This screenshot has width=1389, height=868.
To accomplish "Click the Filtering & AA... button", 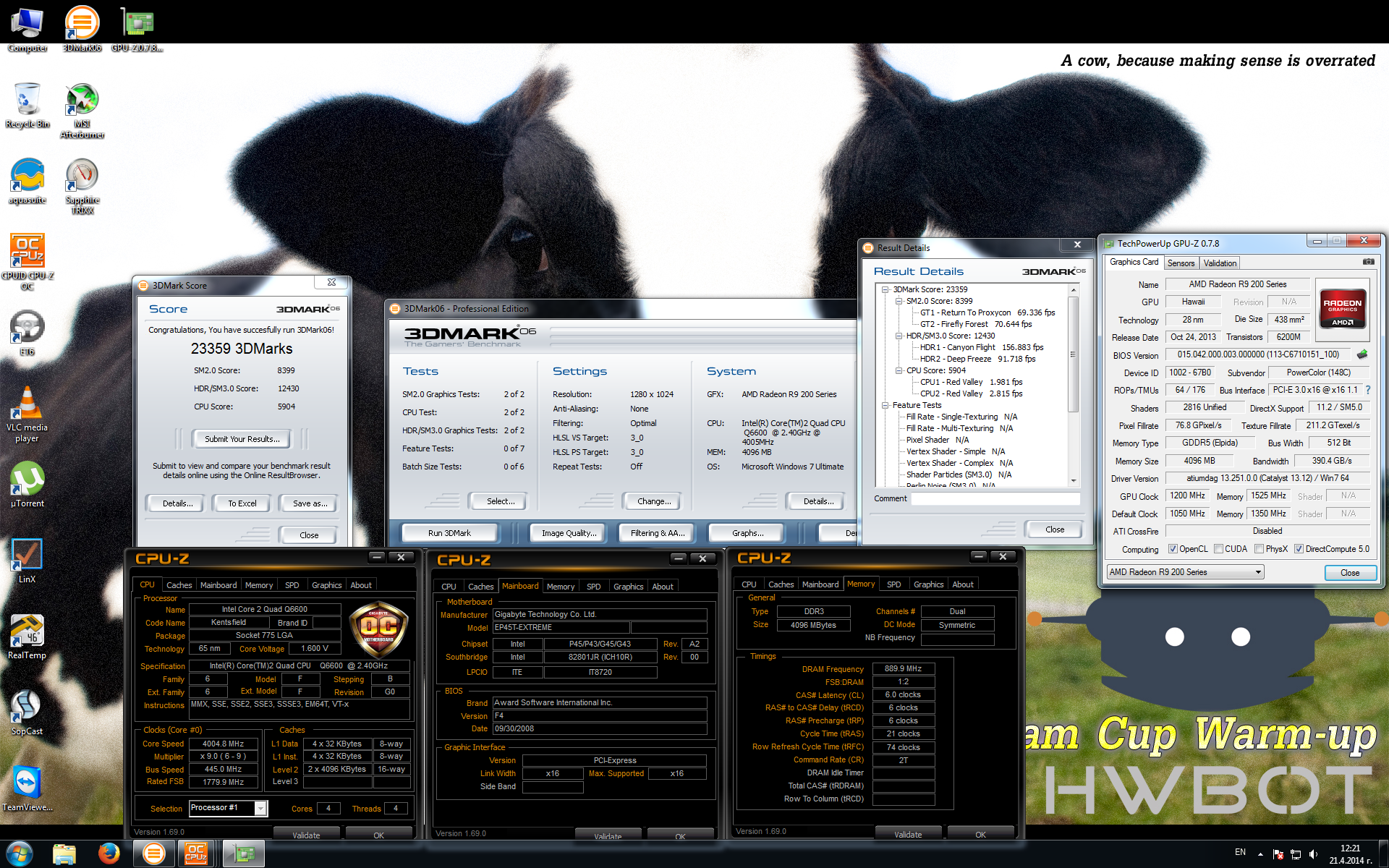I will pos(657,533).
